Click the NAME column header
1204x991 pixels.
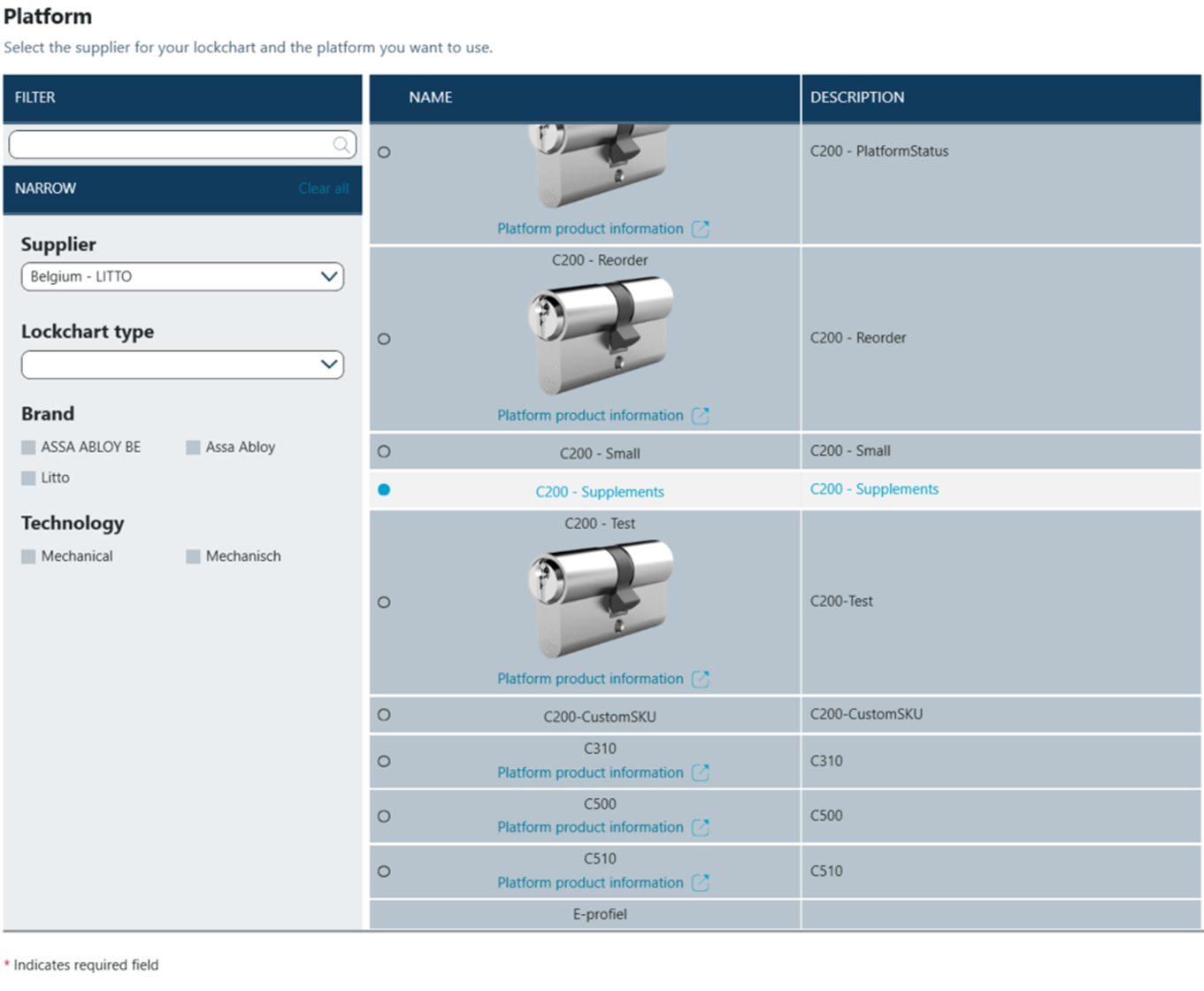(431, 97)
